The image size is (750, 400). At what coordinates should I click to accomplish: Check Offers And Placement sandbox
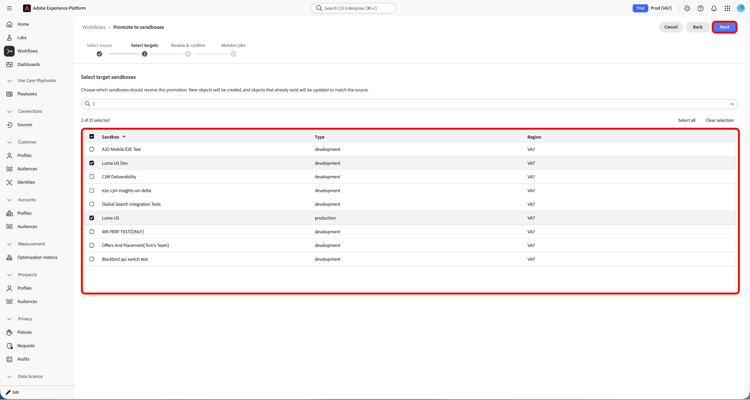coord(92,245)
